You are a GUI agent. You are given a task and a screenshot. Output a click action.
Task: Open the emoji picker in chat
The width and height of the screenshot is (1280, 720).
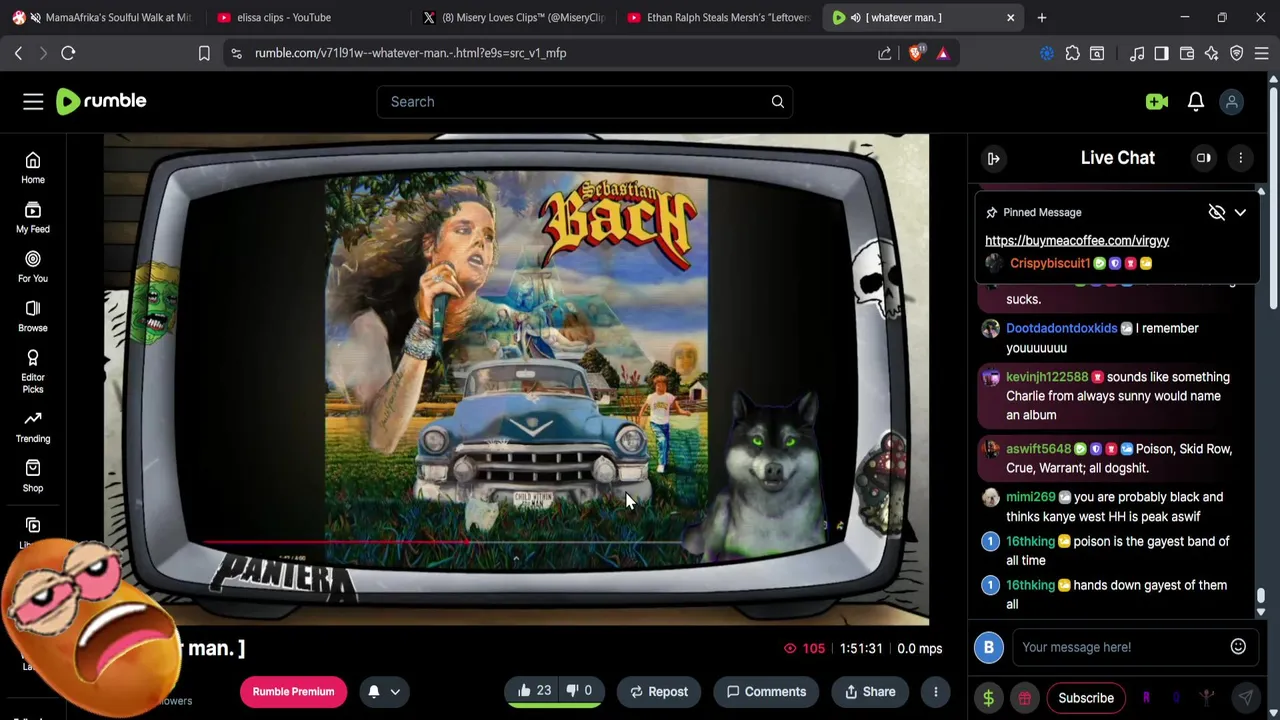pyautogui.click(x=1238, y=647)
